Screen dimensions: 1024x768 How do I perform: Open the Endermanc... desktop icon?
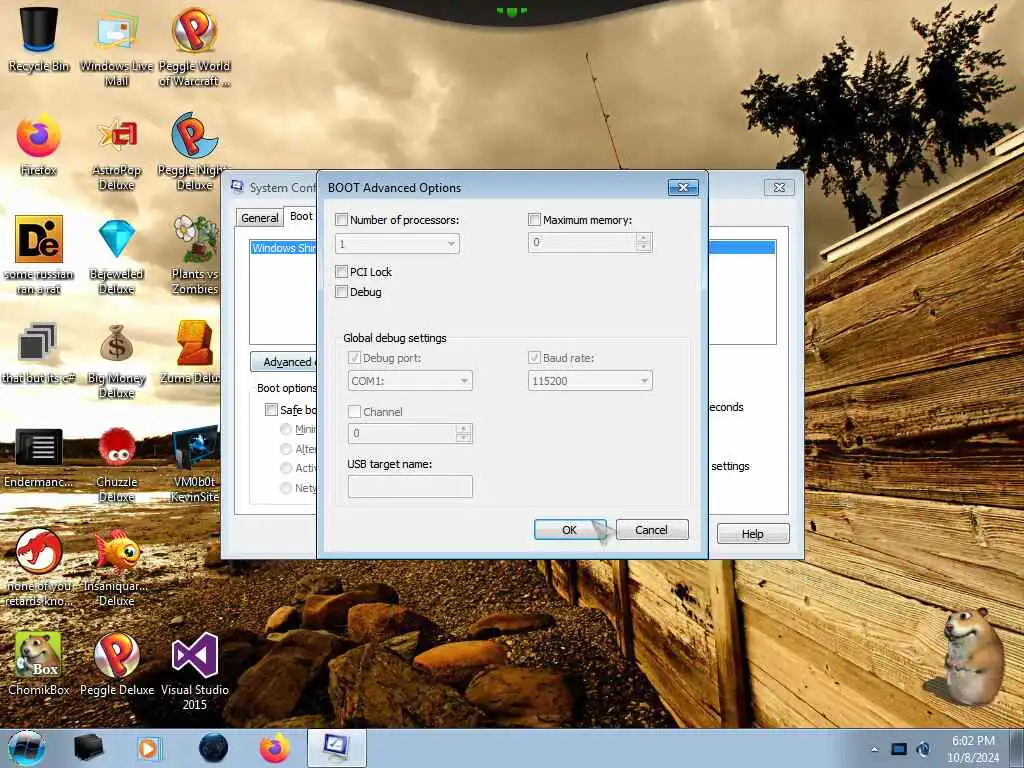click(x=39, y=457)
